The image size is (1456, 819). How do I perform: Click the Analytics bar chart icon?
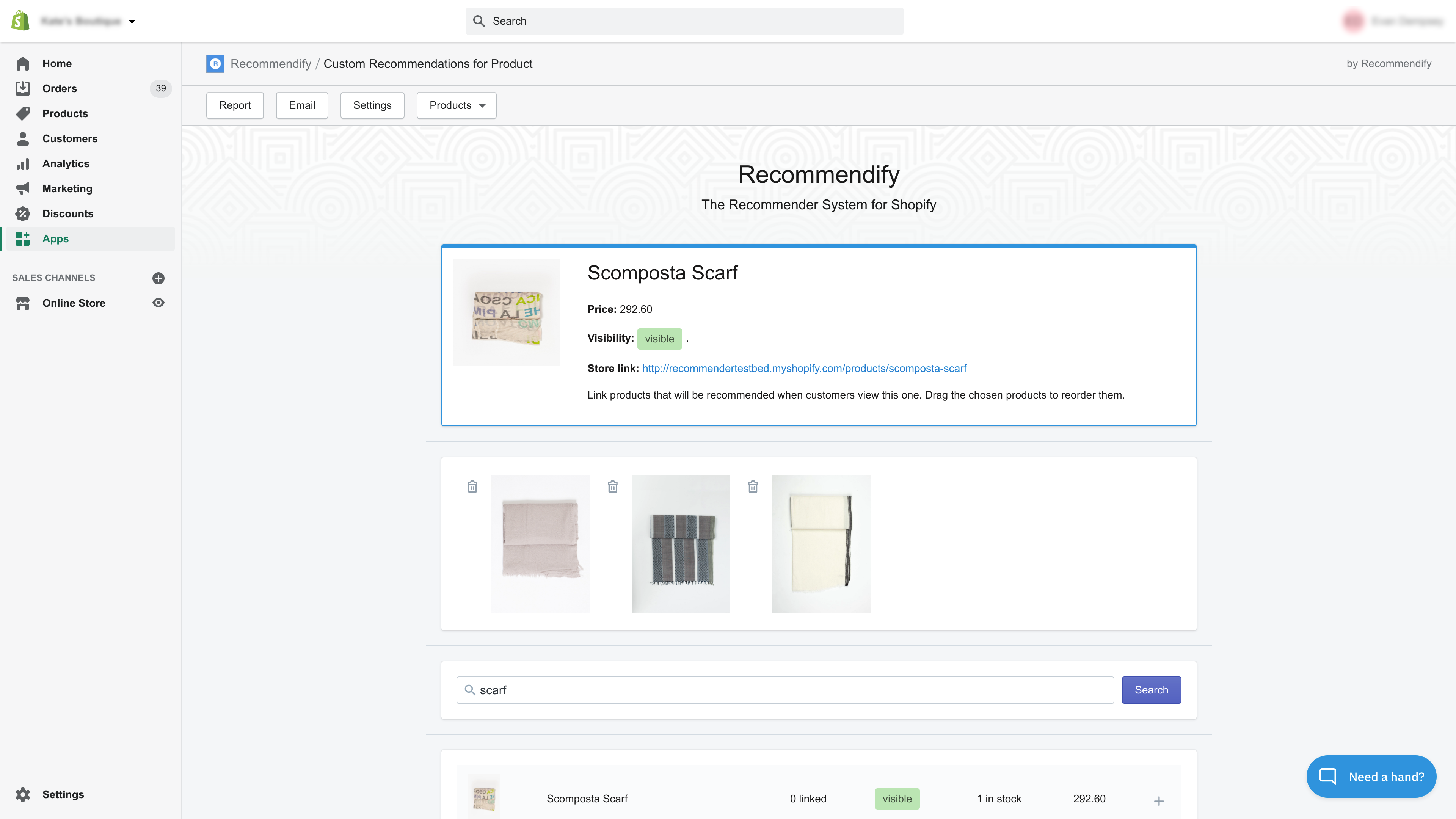(x=23, y=163)
